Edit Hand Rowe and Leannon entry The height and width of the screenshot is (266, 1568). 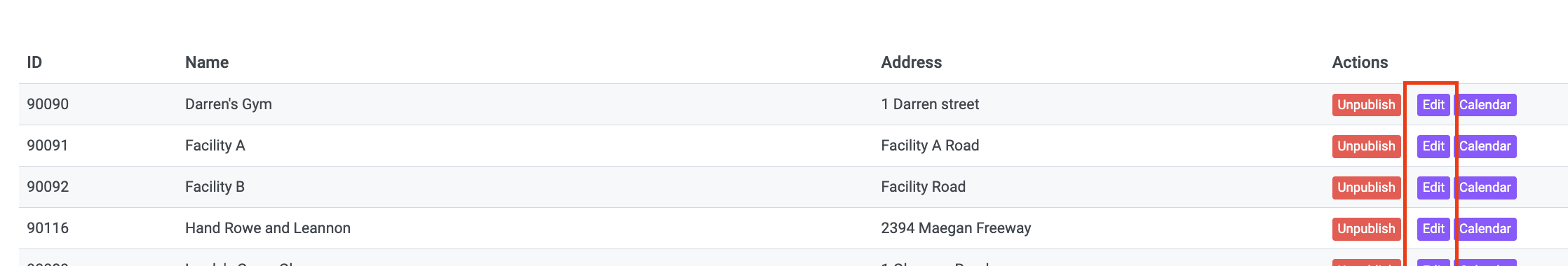[1433, 229]
